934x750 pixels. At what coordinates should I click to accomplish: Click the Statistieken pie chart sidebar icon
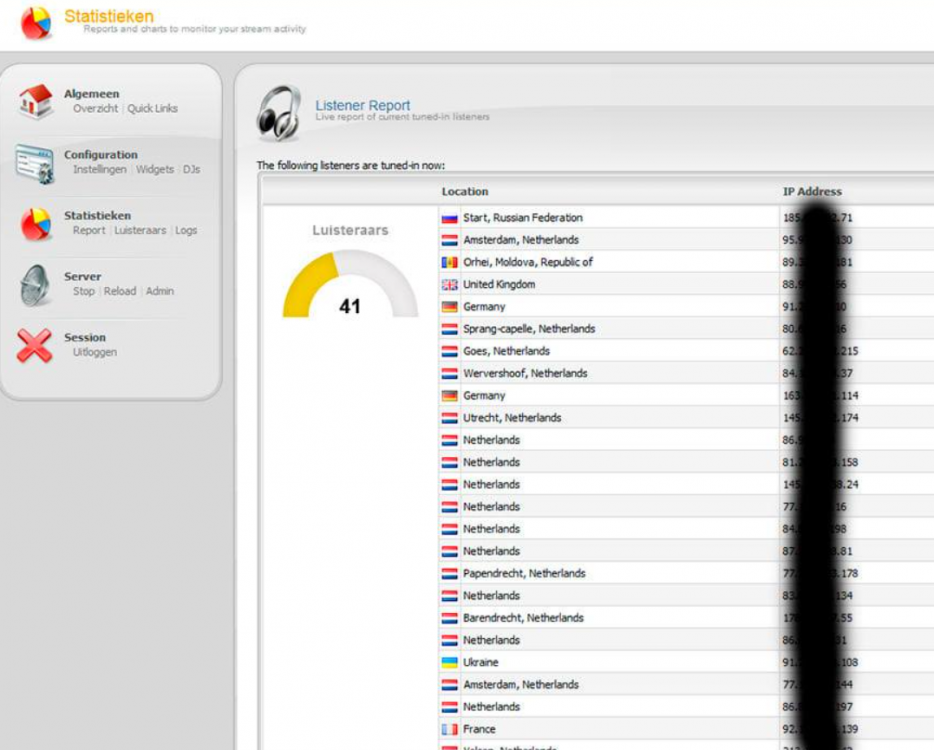[35, 224]
